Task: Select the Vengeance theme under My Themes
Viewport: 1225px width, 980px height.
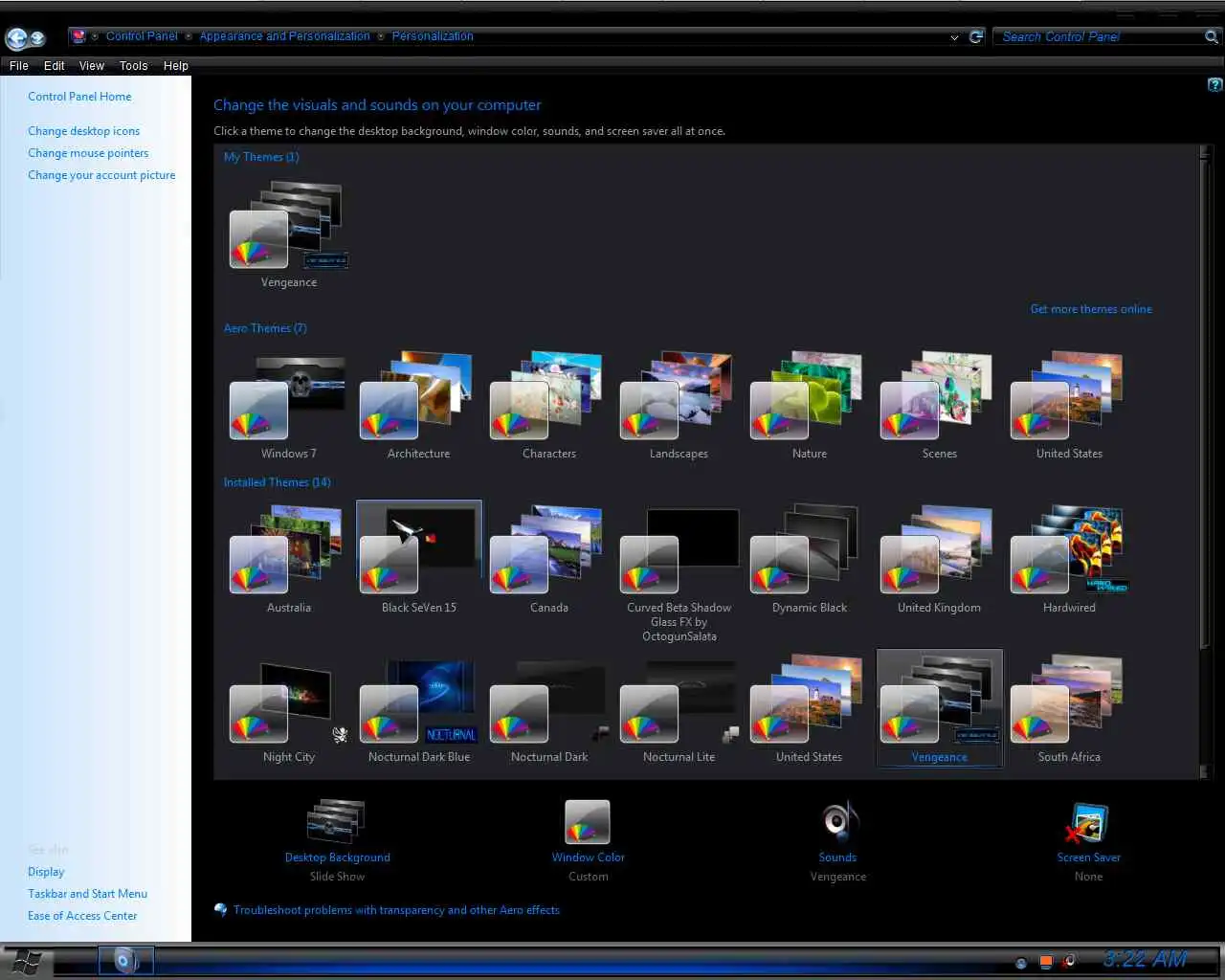Action: click(x=288, y=235)
